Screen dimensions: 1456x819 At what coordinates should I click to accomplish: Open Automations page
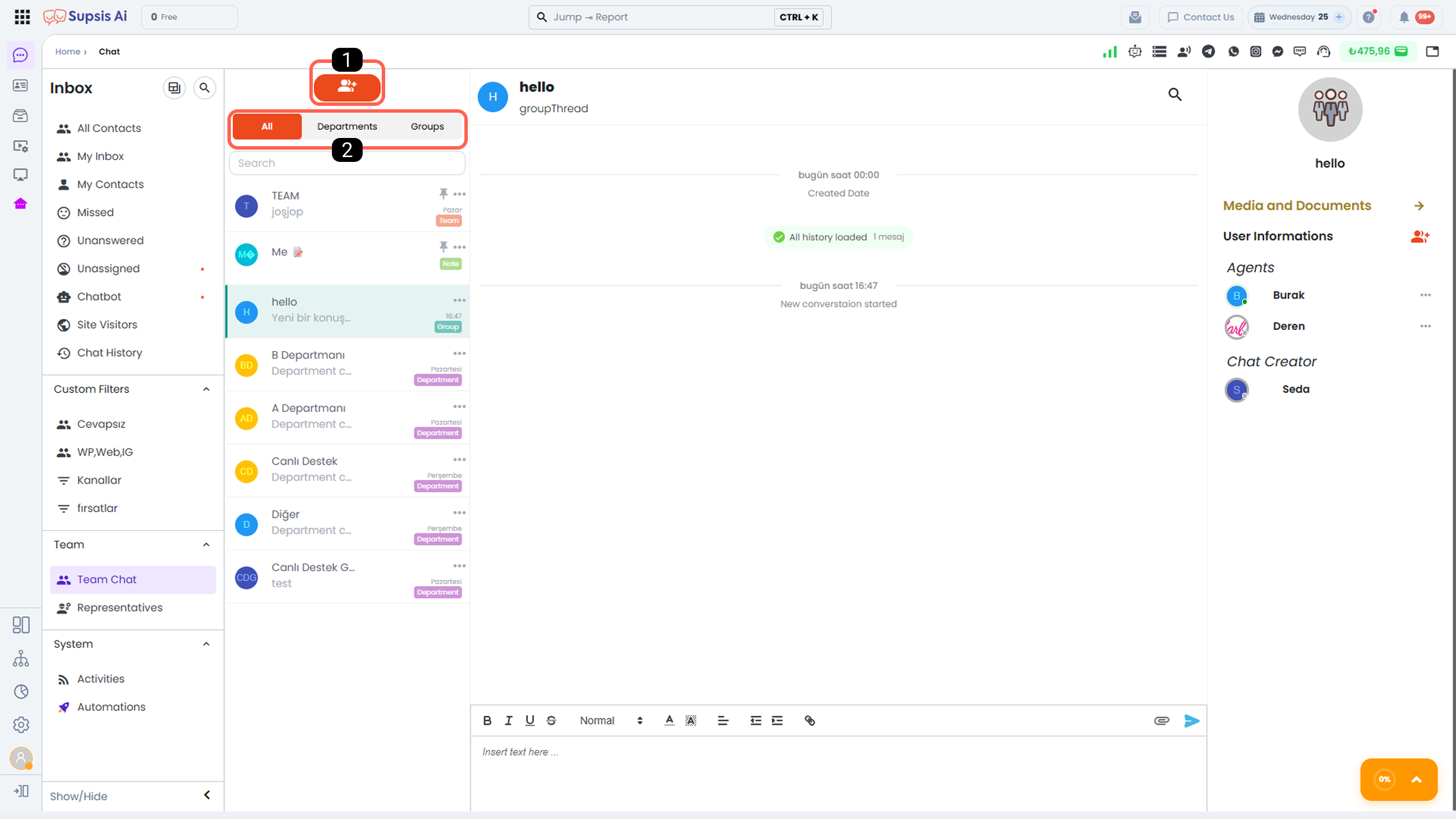click(133, 707)
